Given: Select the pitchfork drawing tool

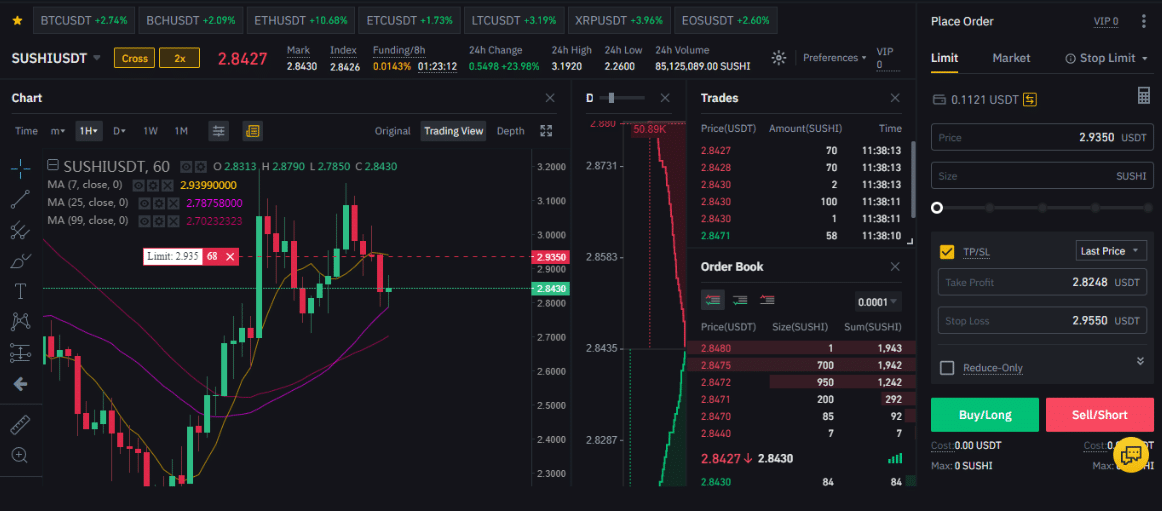Looking at the screenshot, I should [x=21, y=230].
